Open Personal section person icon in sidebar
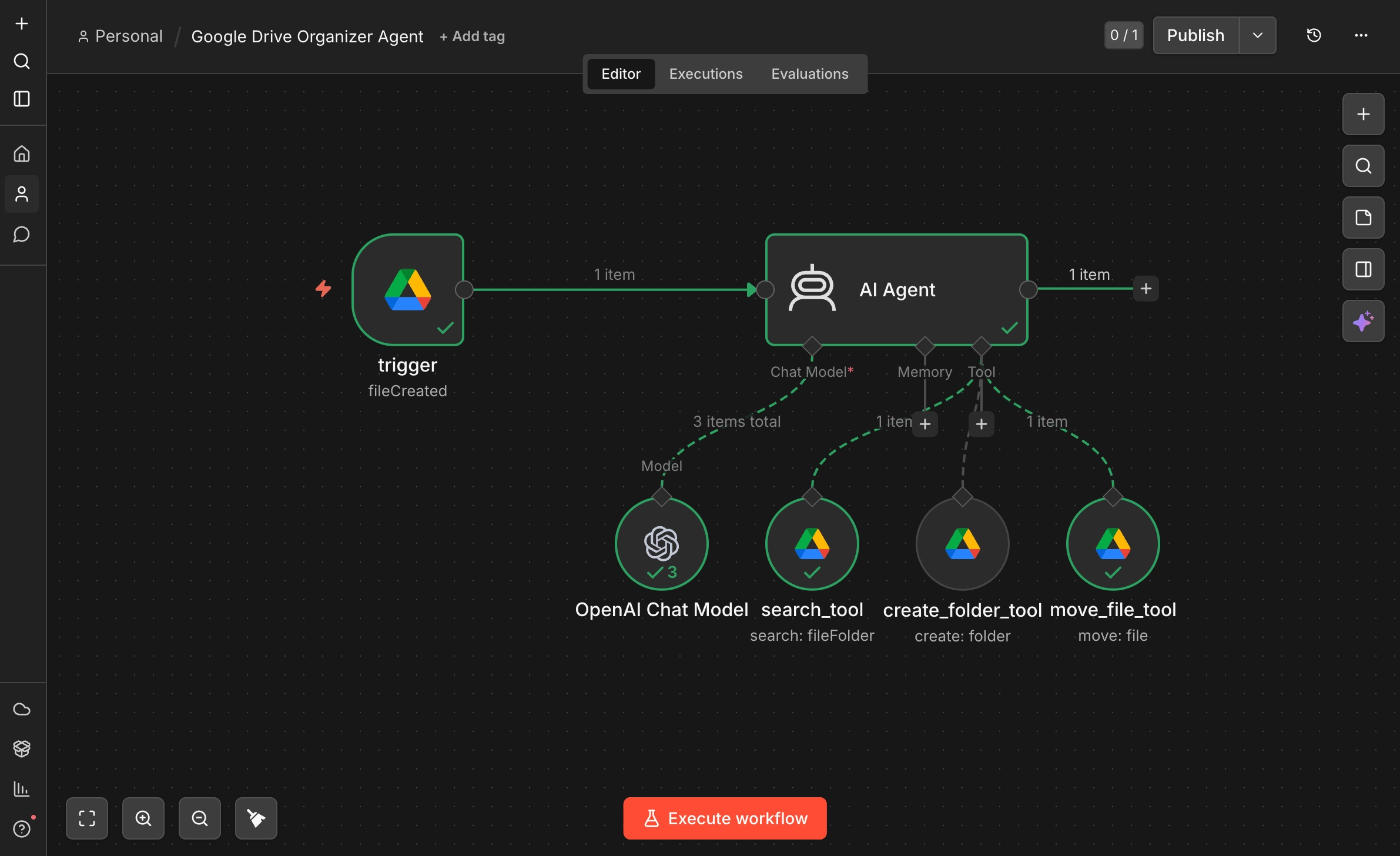 point(22,194)
